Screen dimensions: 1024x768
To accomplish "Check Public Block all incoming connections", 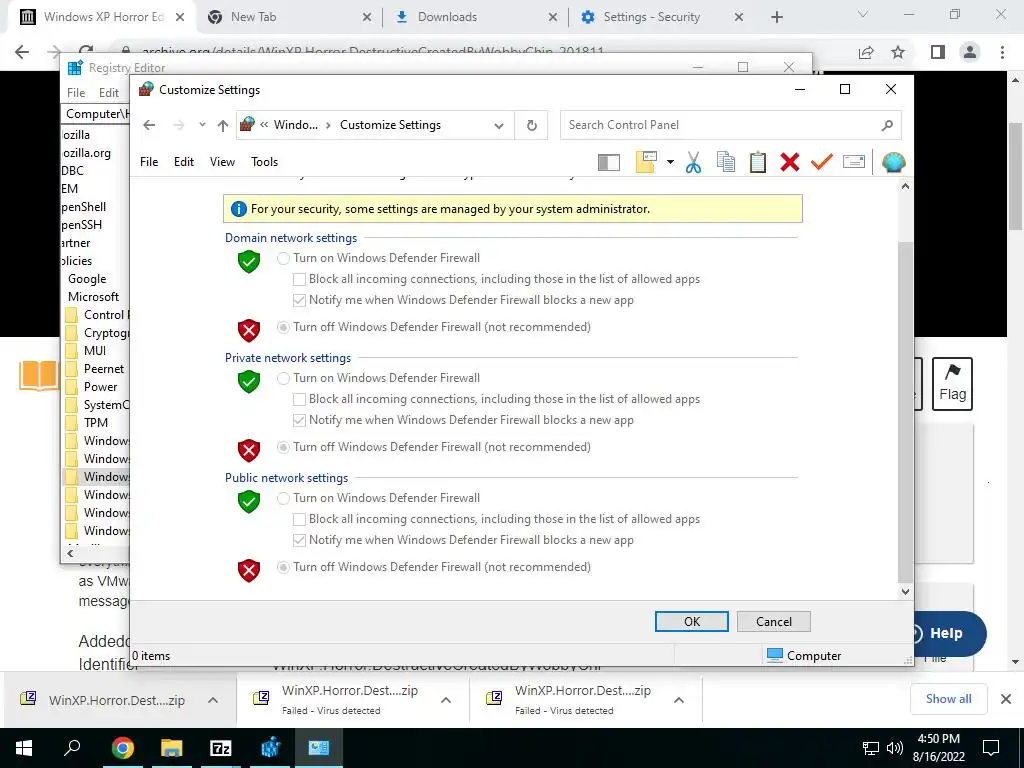I will [299, 519].
